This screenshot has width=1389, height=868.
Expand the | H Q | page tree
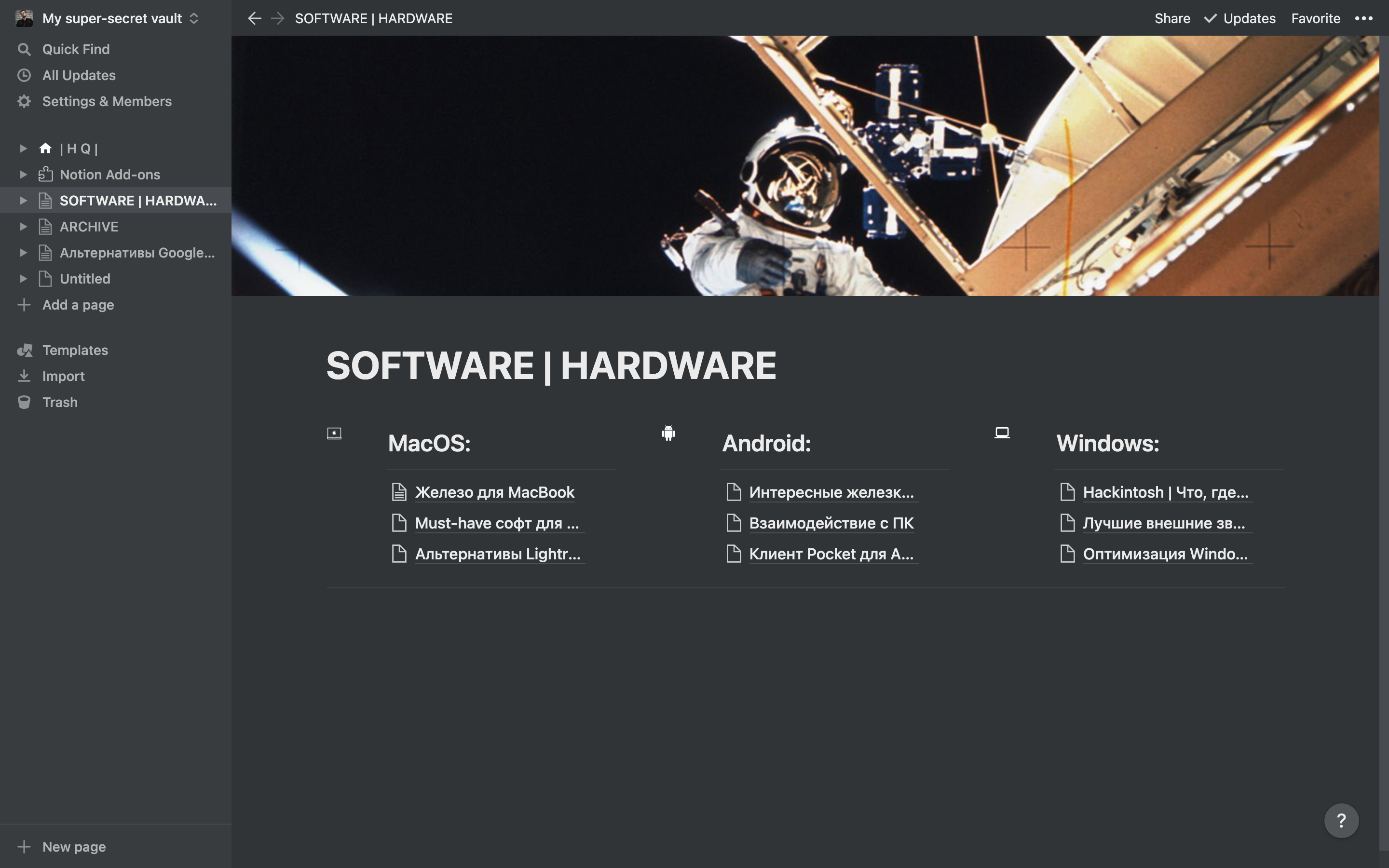coord(23,149)
